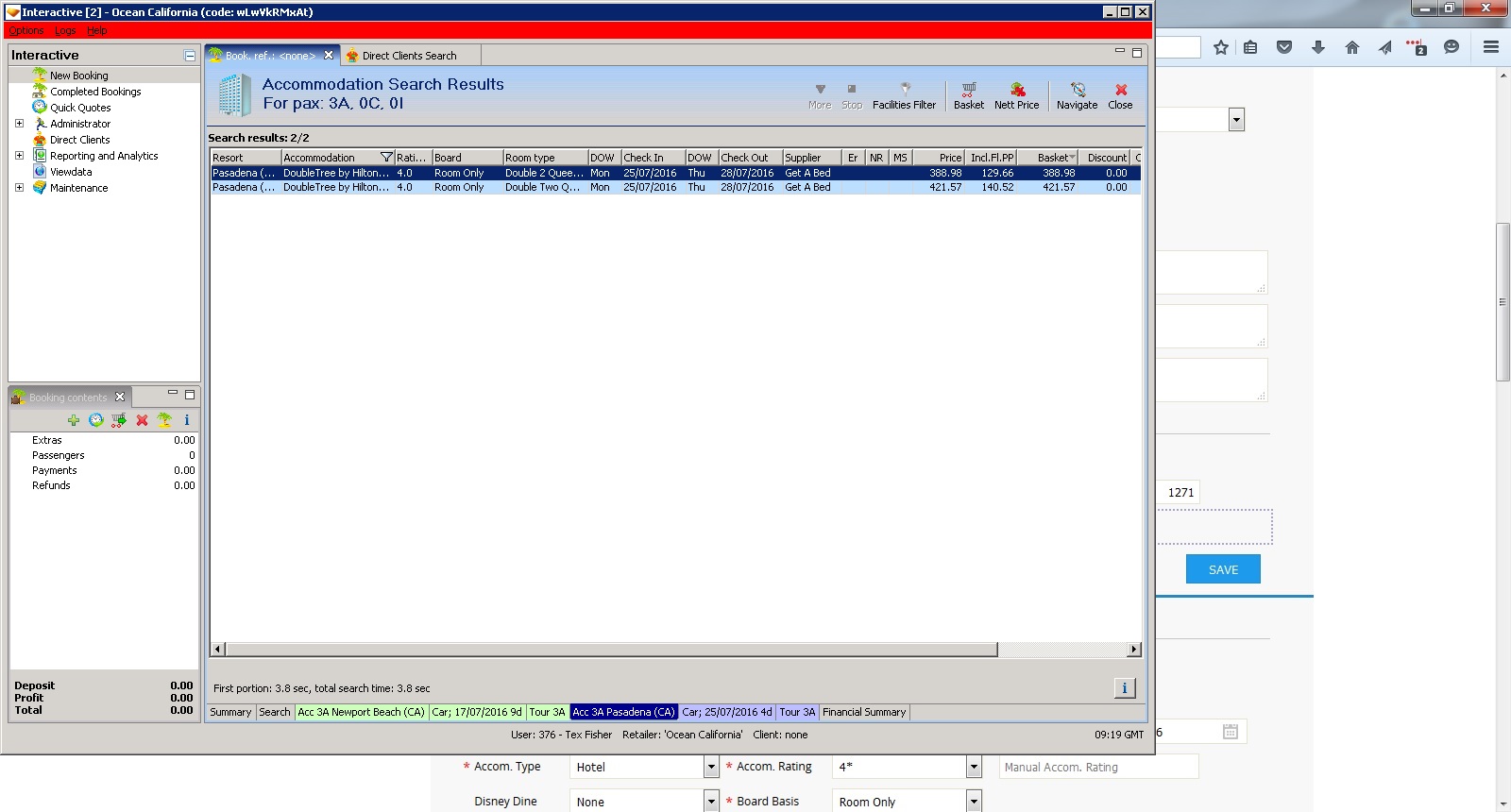This screenshot has height=812, width=1511.
Task: Click the browser Home icon
Action: pyautogui.click(x=1352, y=47)
